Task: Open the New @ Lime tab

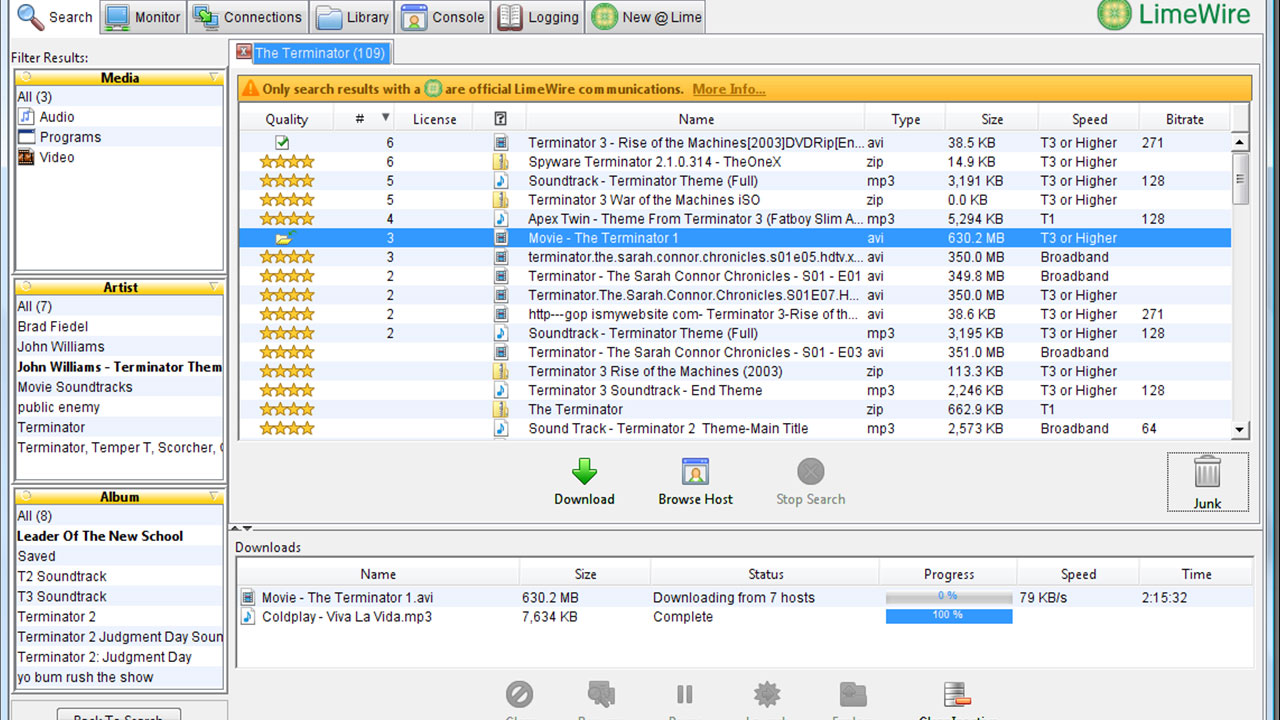Action: click(645, 16)
